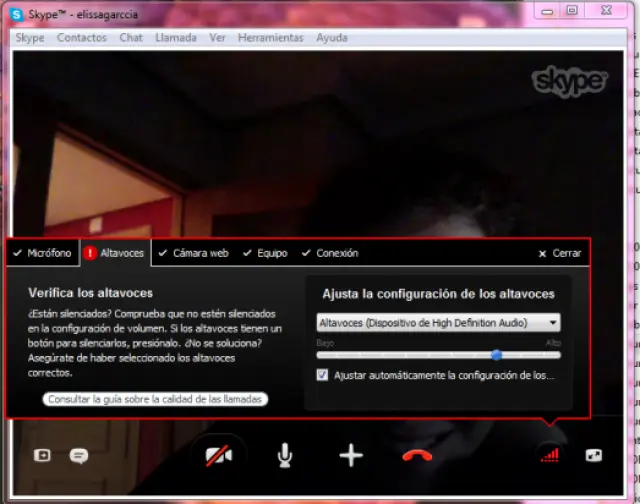This screenshot has height=504, width=640.
Task: End the call with red hang-up button
Action: (417, 455)
